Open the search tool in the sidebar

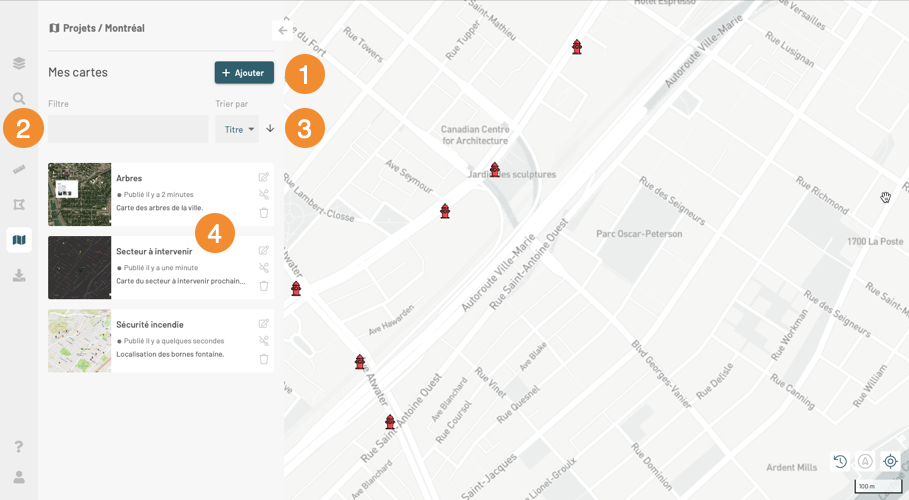point(19,99)
